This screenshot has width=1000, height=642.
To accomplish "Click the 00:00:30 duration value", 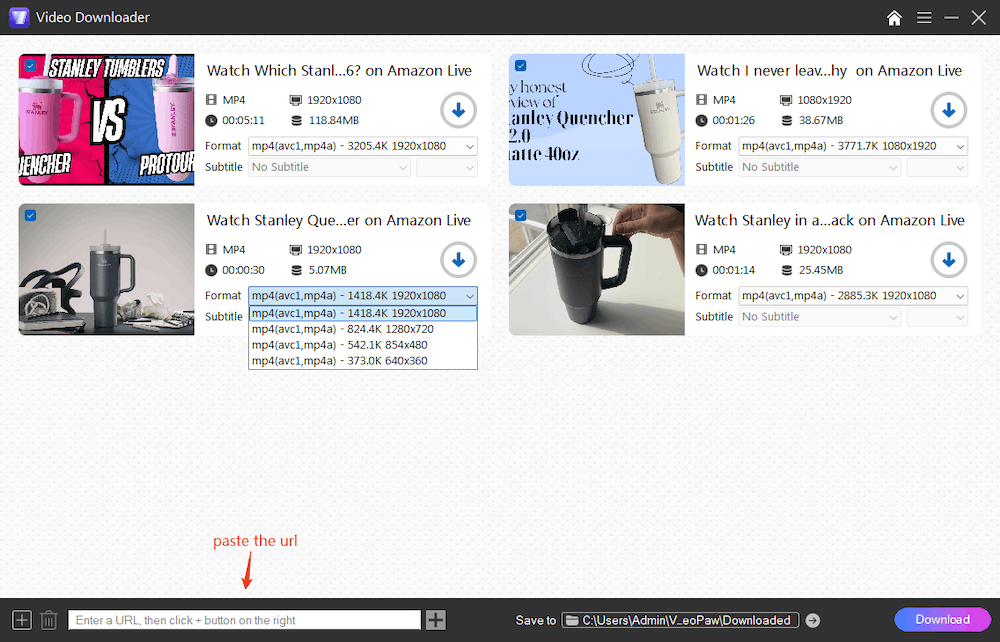I will point(243,270).
